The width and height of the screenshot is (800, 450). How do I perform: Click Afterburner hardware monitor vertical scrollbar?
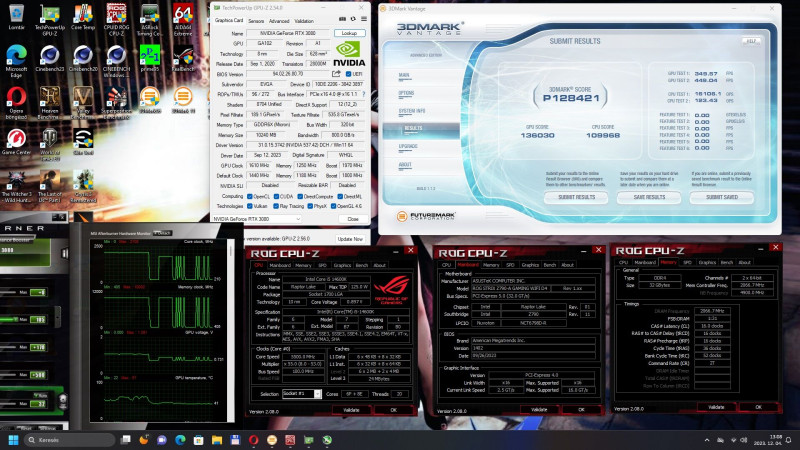(x=231, y=330)
